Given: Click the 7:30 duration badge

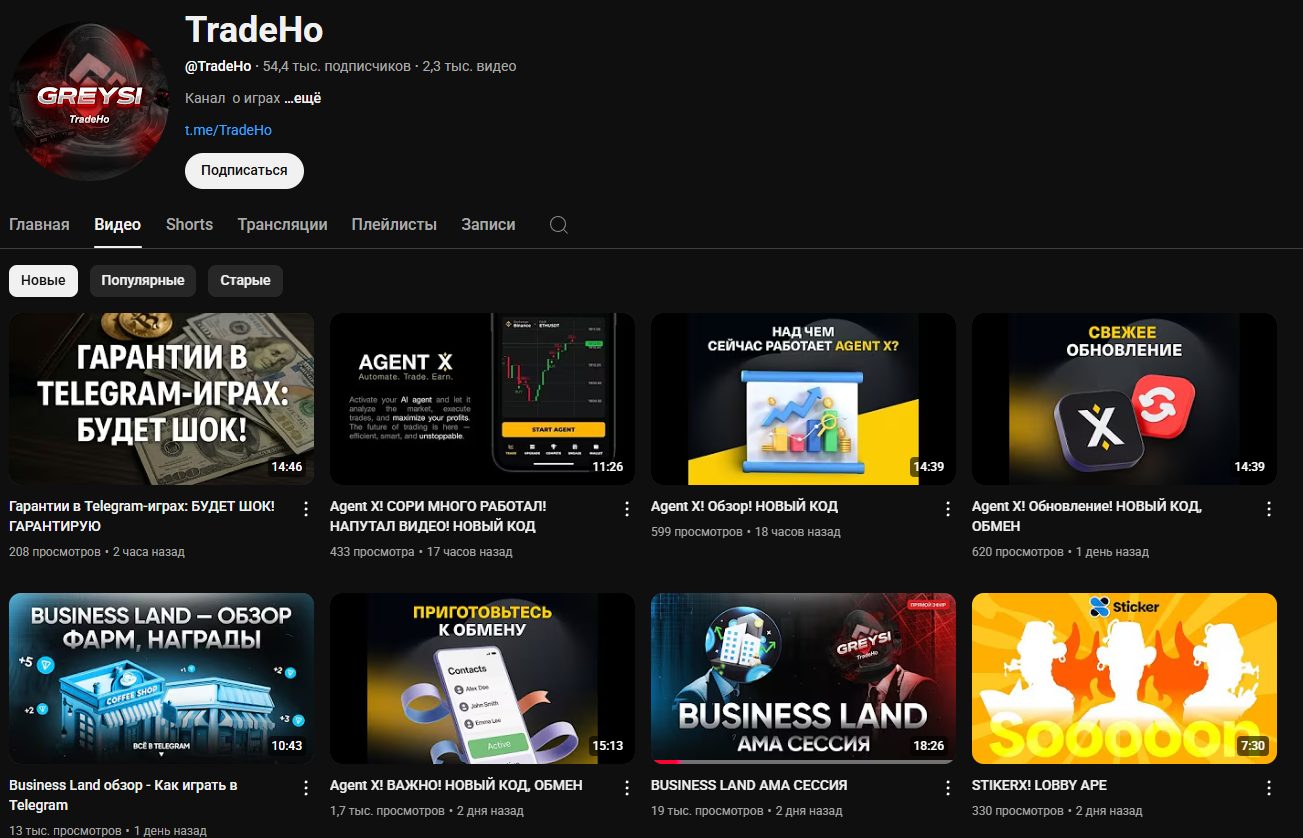Looking at the screenshot, I should pyautogui.click(x=1252, y=745).
